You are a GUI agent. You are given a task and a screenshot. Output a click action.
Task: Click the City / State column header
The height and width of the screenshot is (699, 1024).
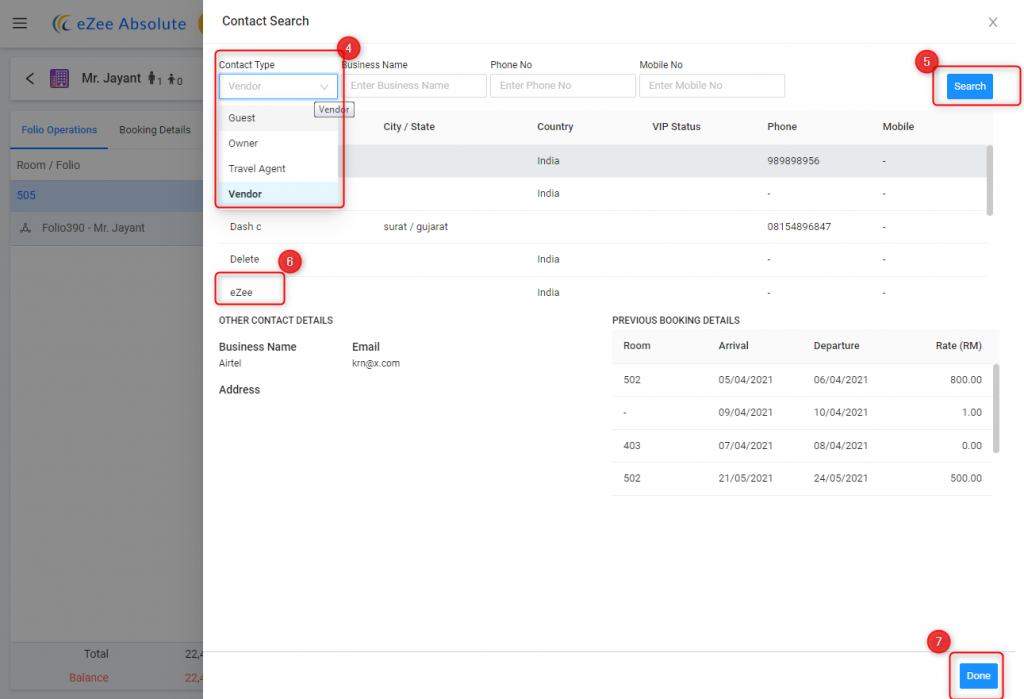click(x=409, y=127)
